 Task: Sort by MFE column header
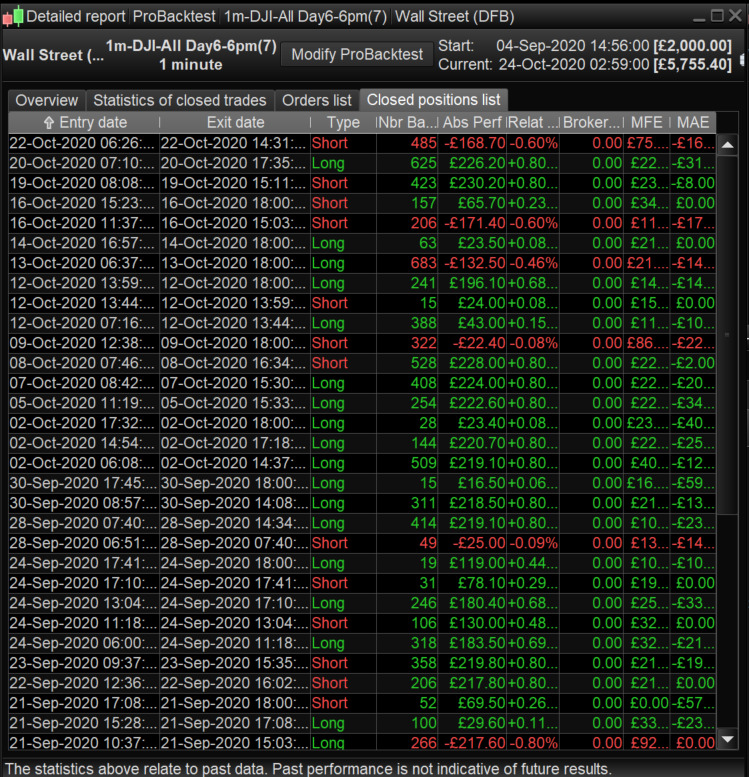coord(646,122)
